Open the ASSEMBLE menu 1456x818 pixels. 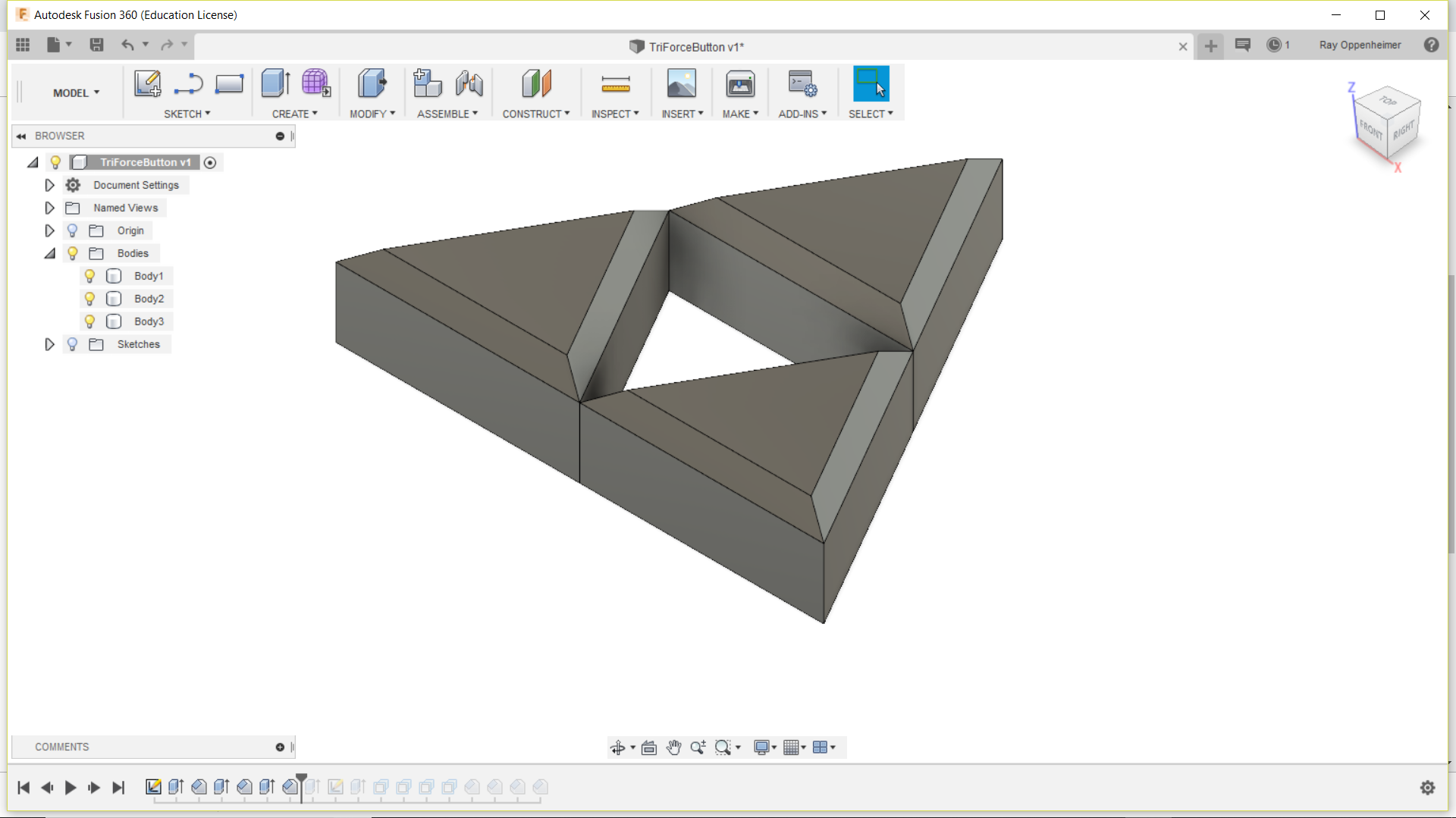pos(447,114)
